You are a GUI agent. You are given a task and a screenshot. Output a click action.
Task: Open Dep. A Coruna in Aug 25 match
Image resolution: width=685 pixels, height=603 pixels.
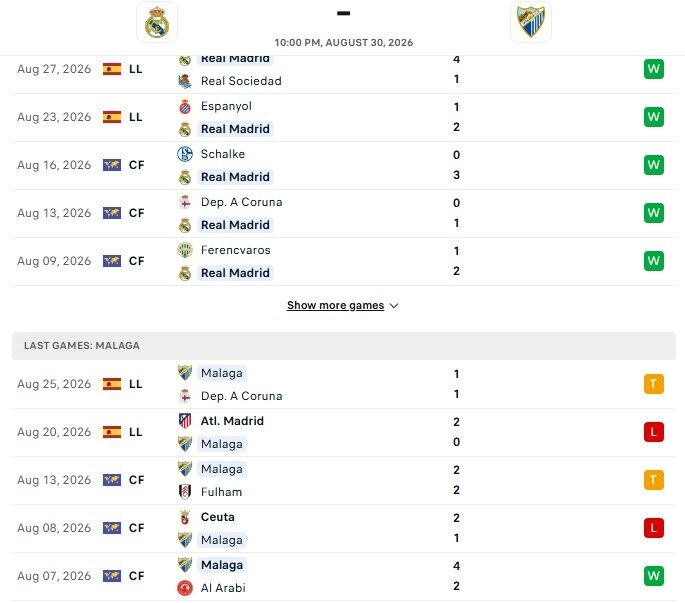coord(242,396)
